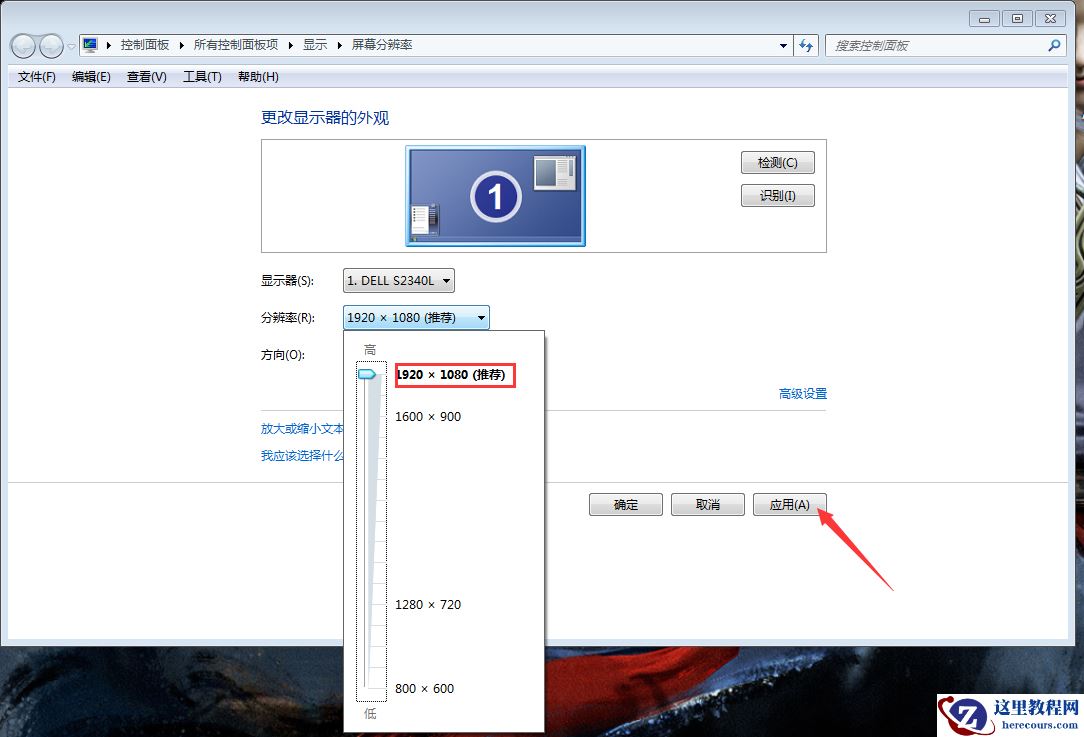Open the 方向 dropdown
Image resolution: width=1084 pixels, height=737 pixels.
(x=415, y=354)
